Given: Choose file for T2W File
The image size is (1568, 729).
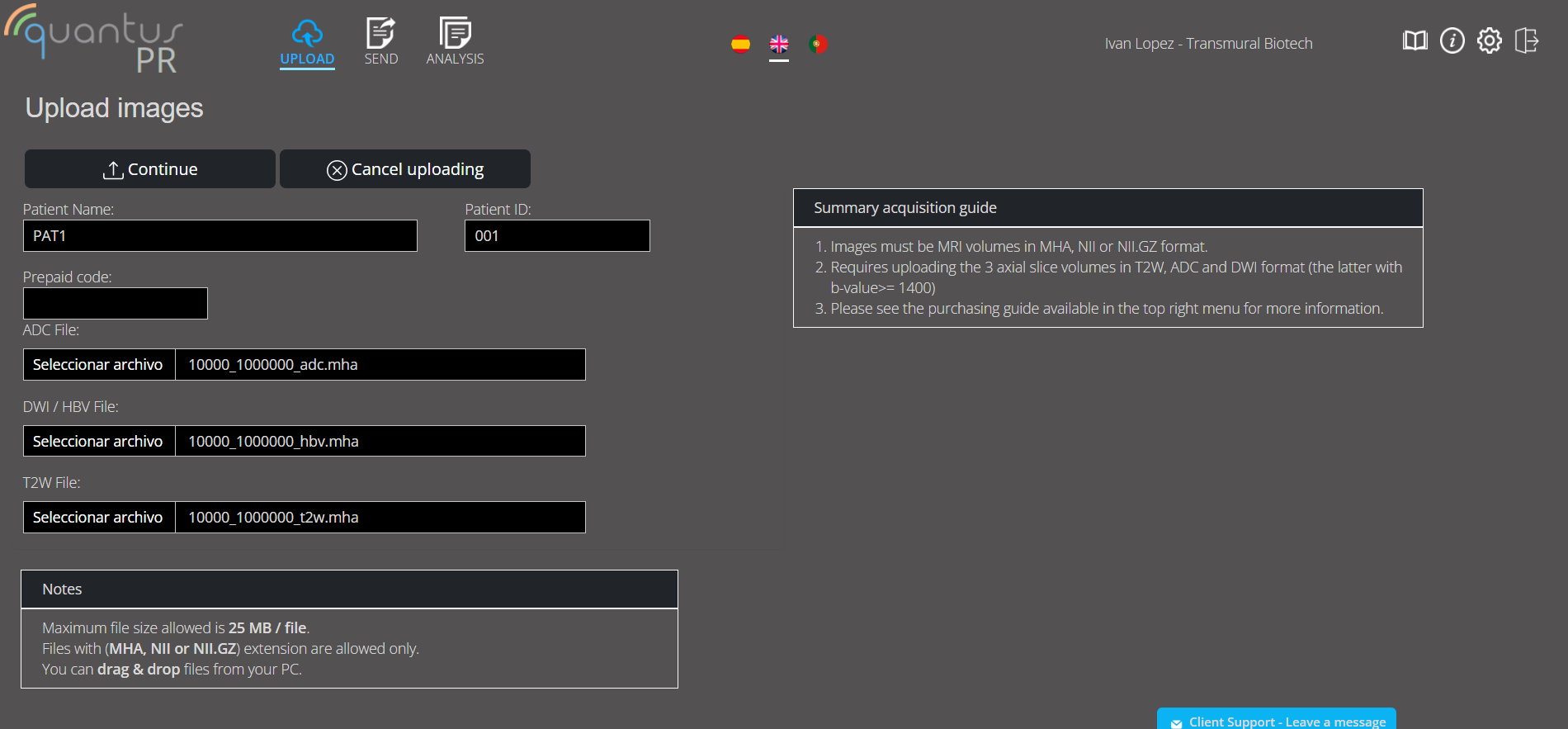Looking at the screenshot, I should 98,518.
